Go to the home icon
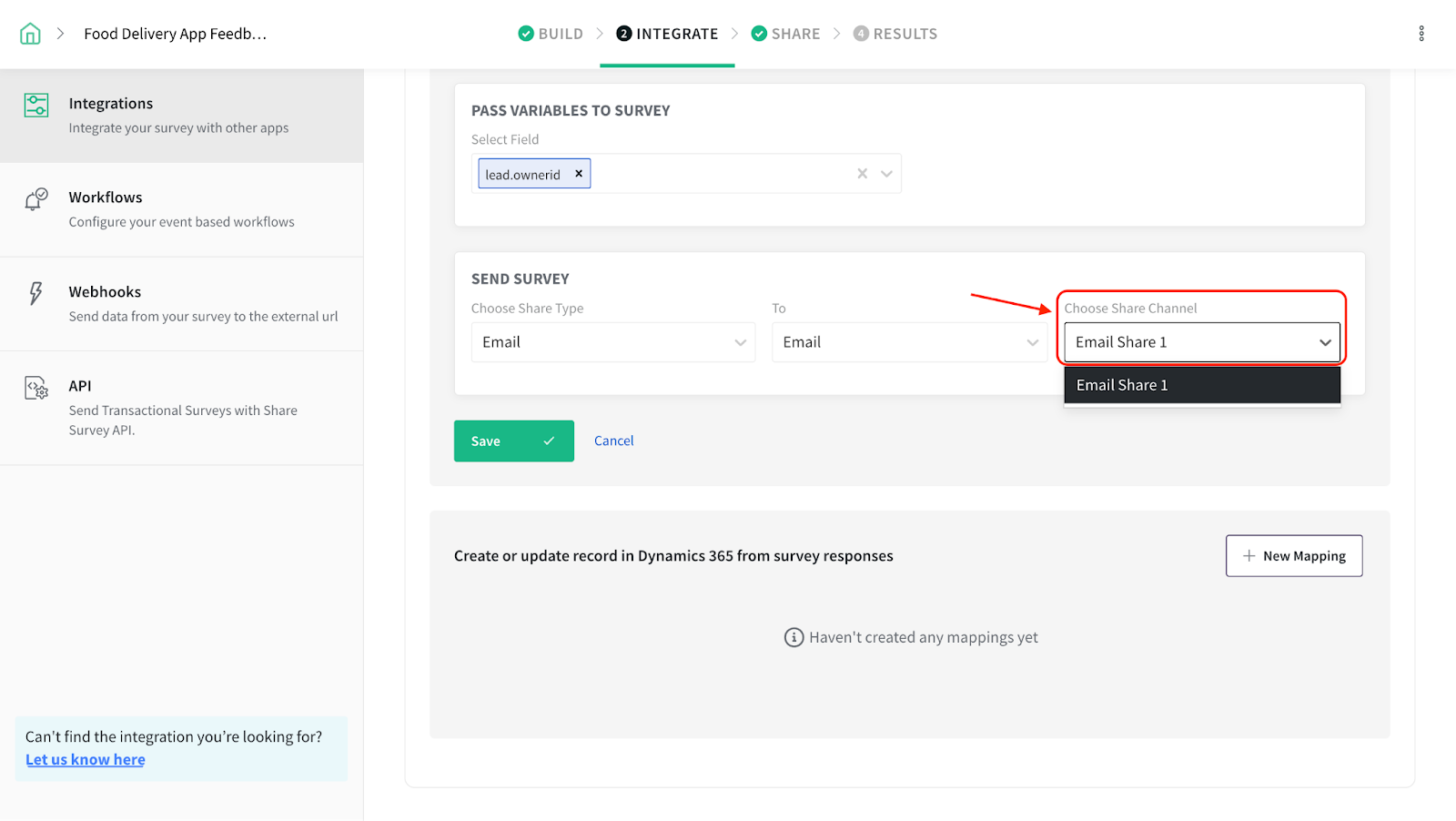 pos(30,34)
